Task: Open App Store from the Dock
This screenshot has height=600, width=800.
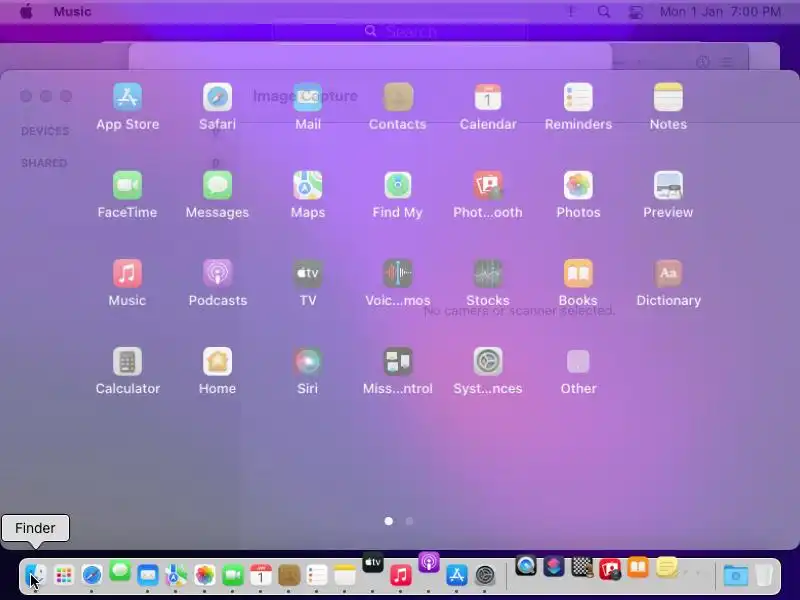Action: 457,576
